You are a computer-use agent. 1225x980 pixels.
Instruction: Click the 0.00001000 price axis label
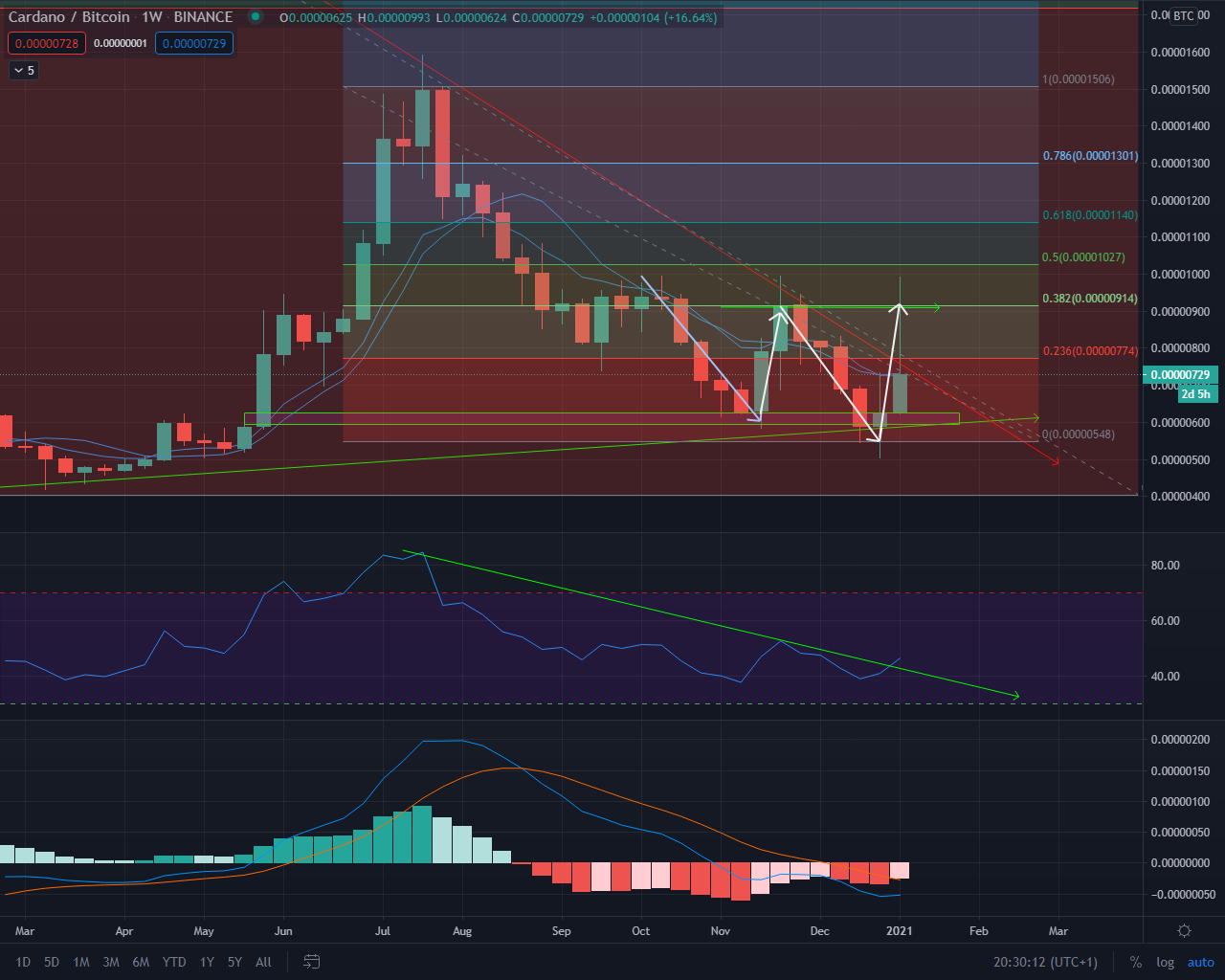1180,275
